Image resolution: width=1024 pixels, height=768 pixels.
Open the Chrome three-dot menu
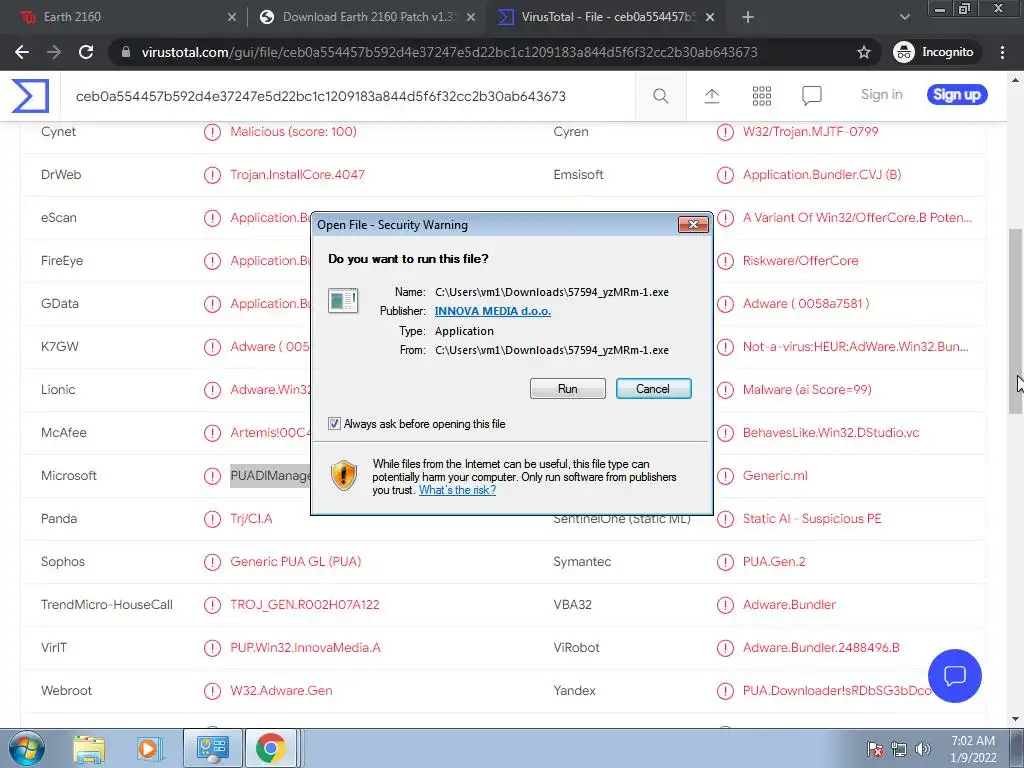(x=1002, y=52)
